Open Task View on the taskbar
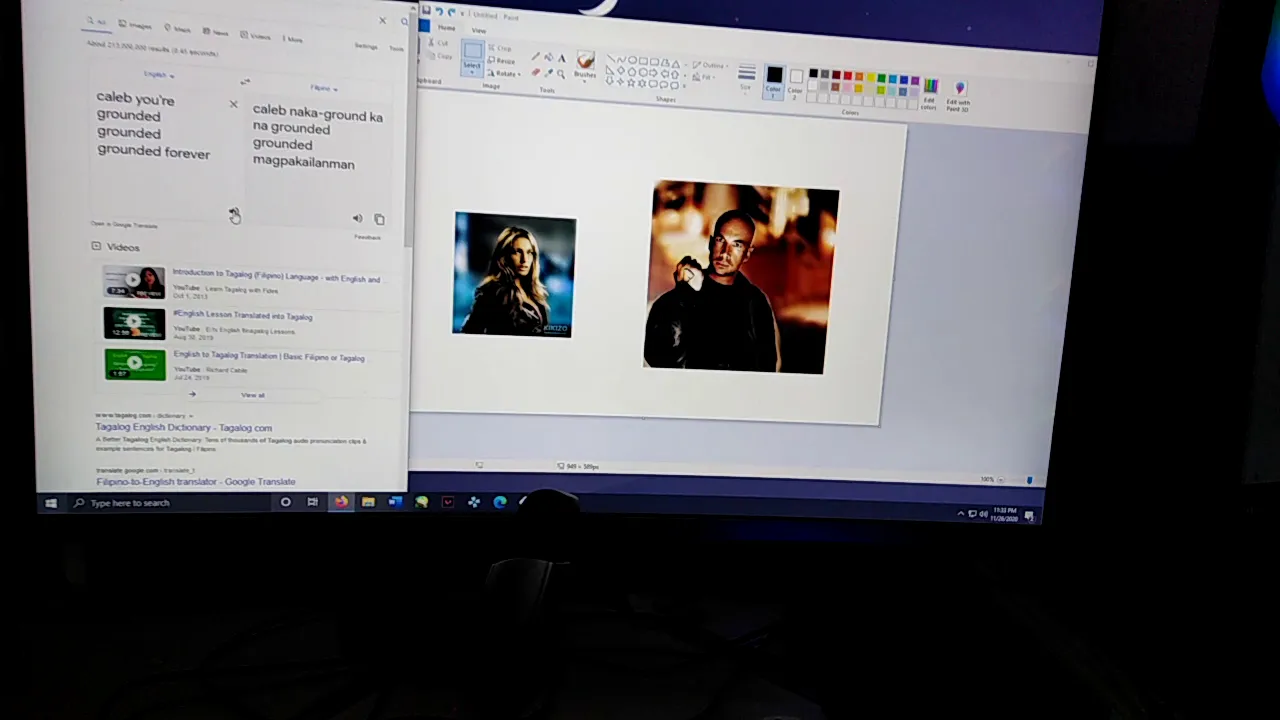The image size is (1280, 720). click(312, 502)
